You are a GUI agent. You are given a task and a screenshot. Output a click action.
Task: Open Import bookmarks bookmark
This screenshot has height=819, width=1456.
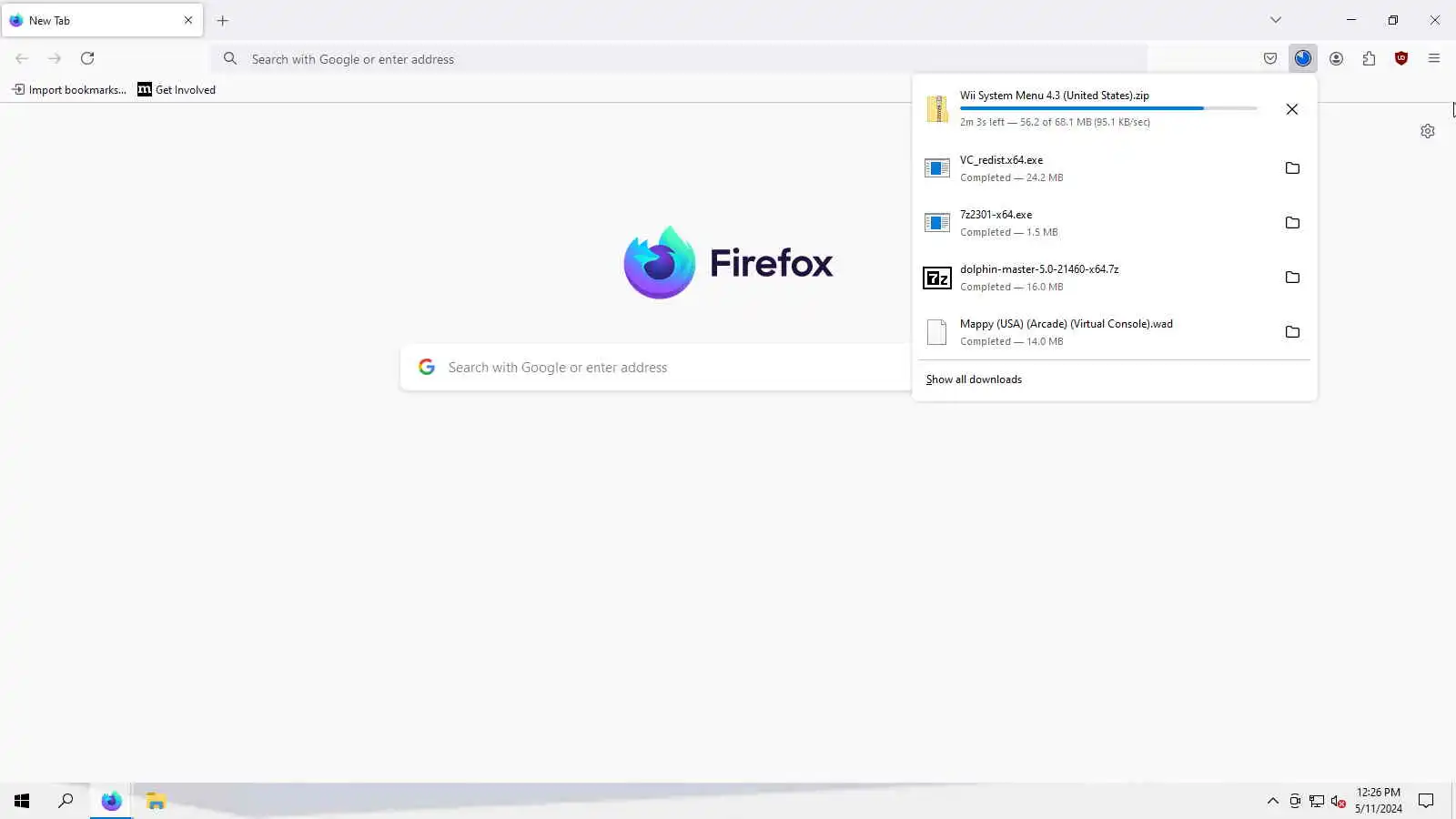(69, 89)
